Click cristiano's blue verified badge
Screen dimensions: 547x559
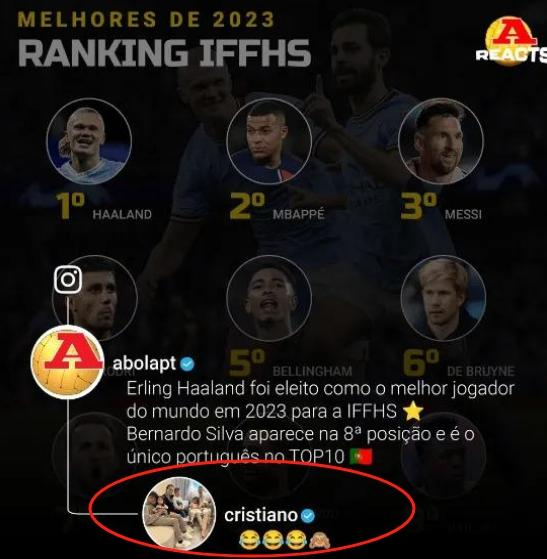[x=307, y=516]
